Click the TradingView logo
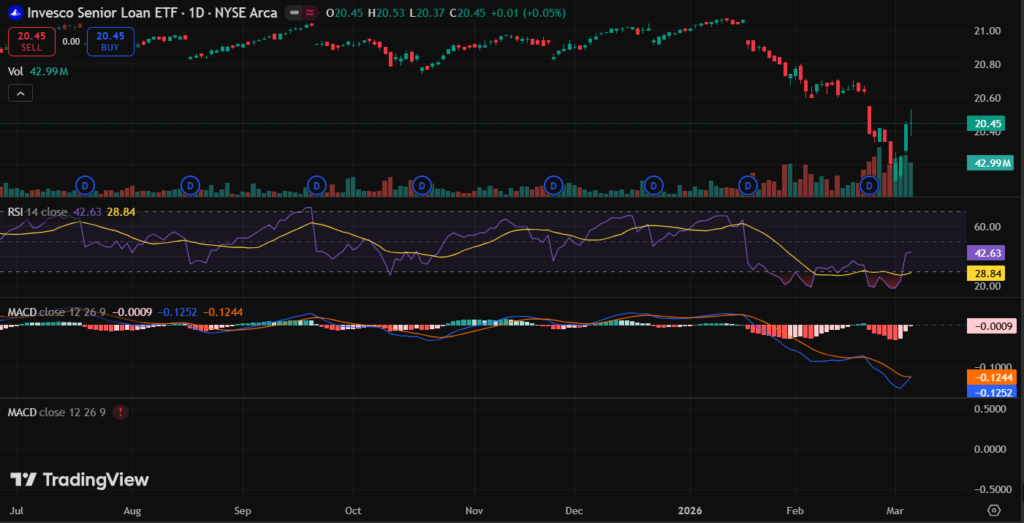 (x=80, y=480)
